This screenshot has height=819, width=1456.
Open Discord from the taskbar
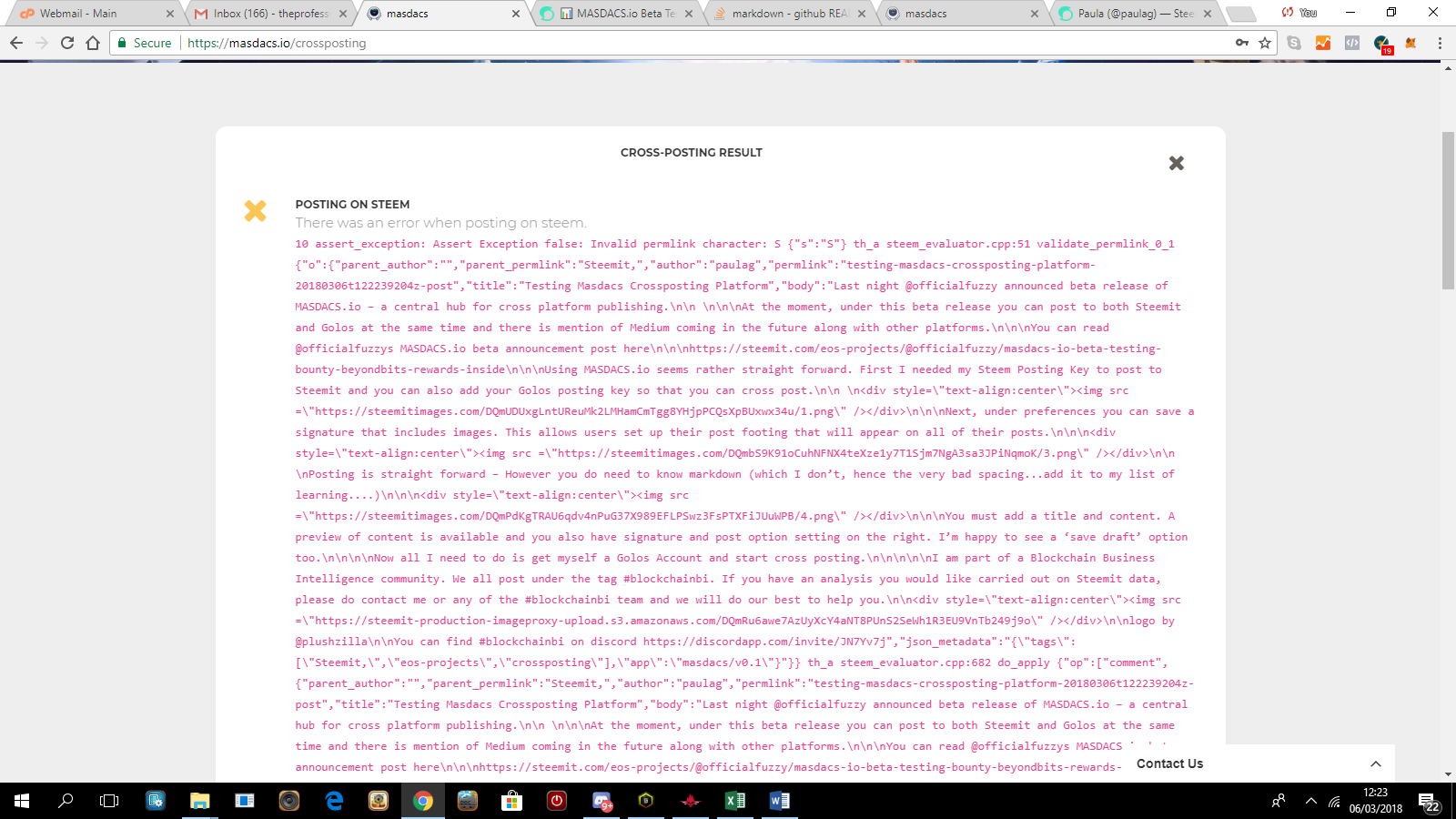click(x=602, y=801)
